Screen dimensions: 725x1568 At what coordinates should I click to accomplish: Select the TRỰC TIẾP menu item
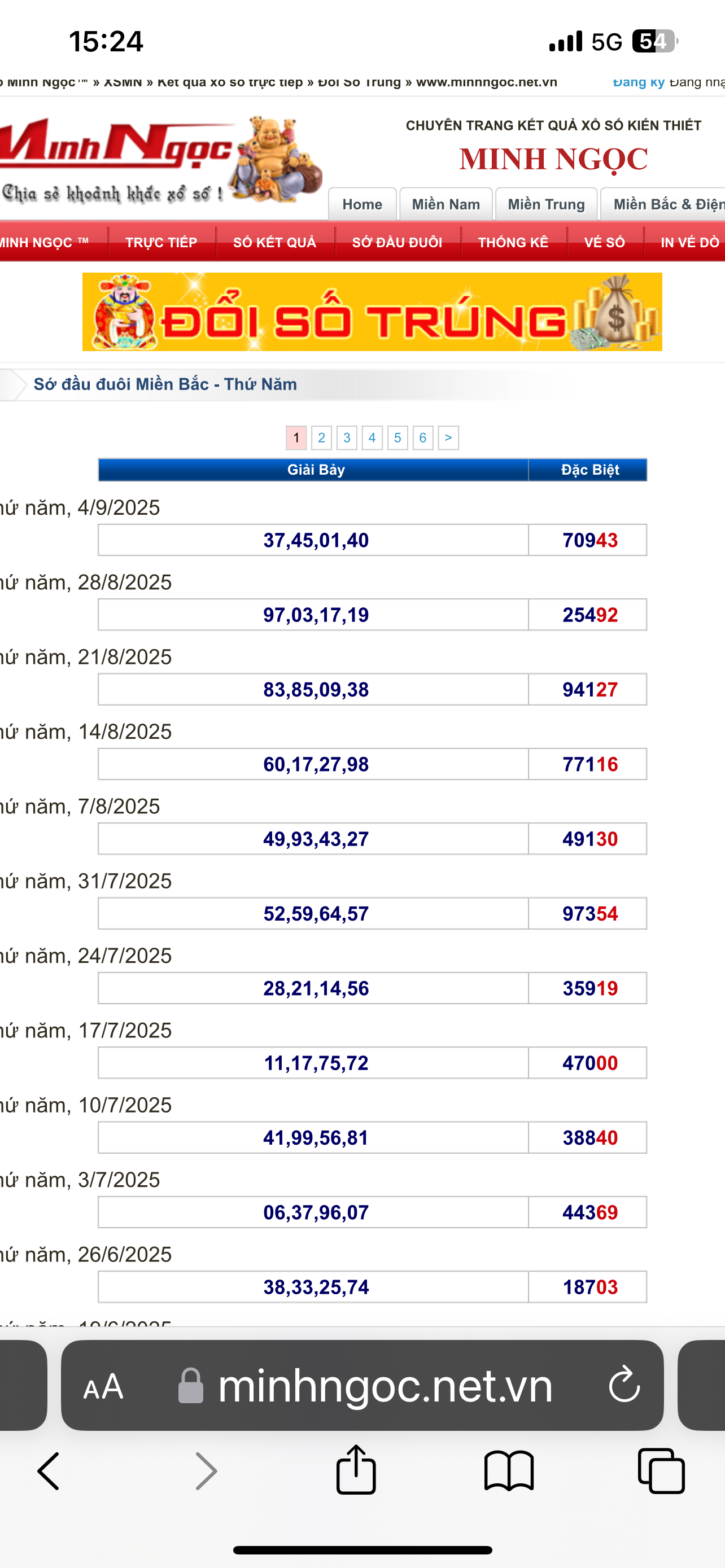click(x=161, y=242)
